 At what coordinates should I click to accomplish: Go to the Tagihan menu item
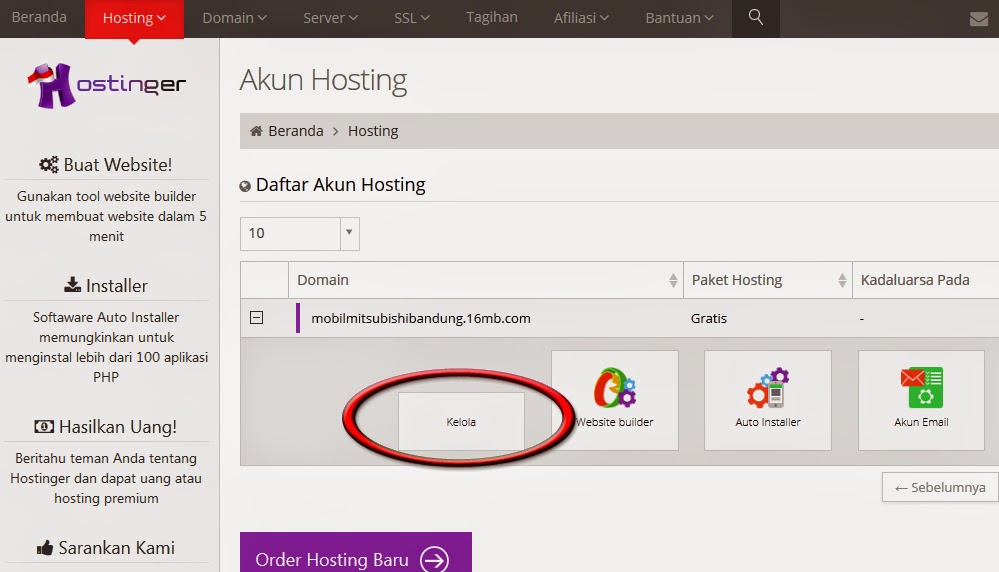[492, 17]
